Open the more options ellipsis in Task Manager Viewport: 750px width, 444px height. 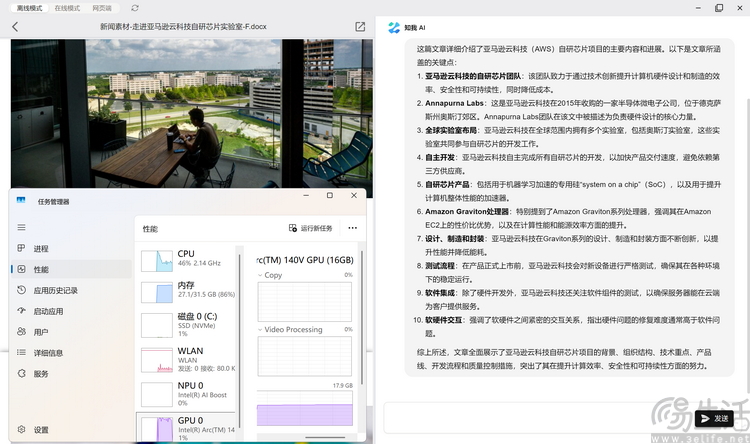pyautogui.click(x=353, y=228)
